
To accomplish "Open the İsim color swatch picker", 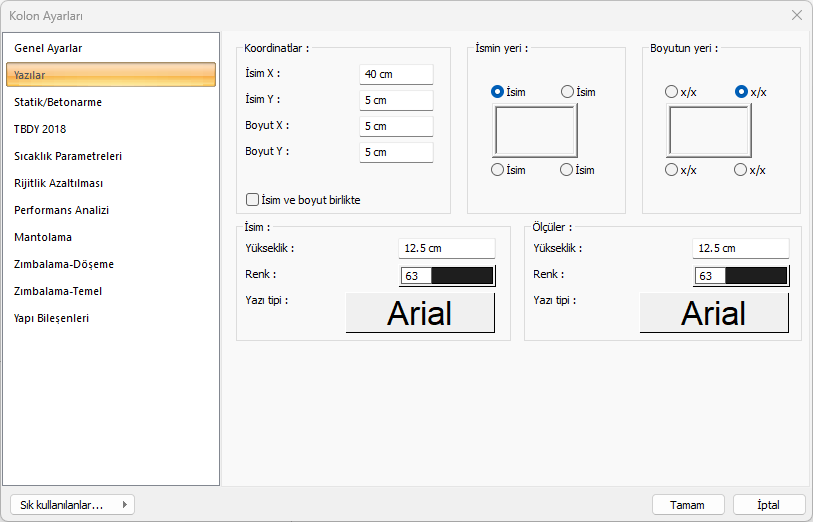I will click(461, 275).
